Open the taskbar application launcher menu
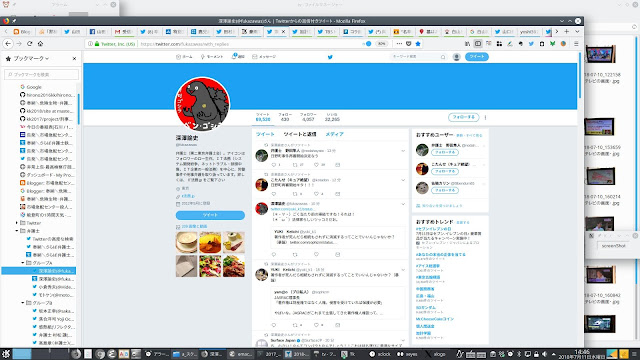Image resolution: width=640 pixels, height=360 pixels. pyautogui.click(x=6, y=354)
